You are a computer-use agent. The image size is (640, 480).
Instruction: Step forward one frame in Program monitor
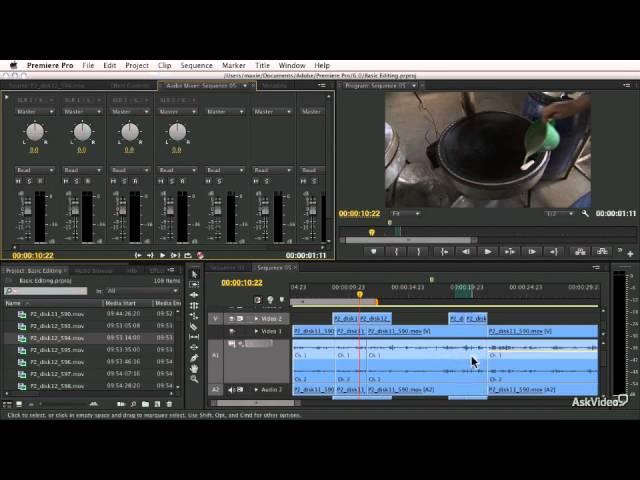[x=532, y=252]
